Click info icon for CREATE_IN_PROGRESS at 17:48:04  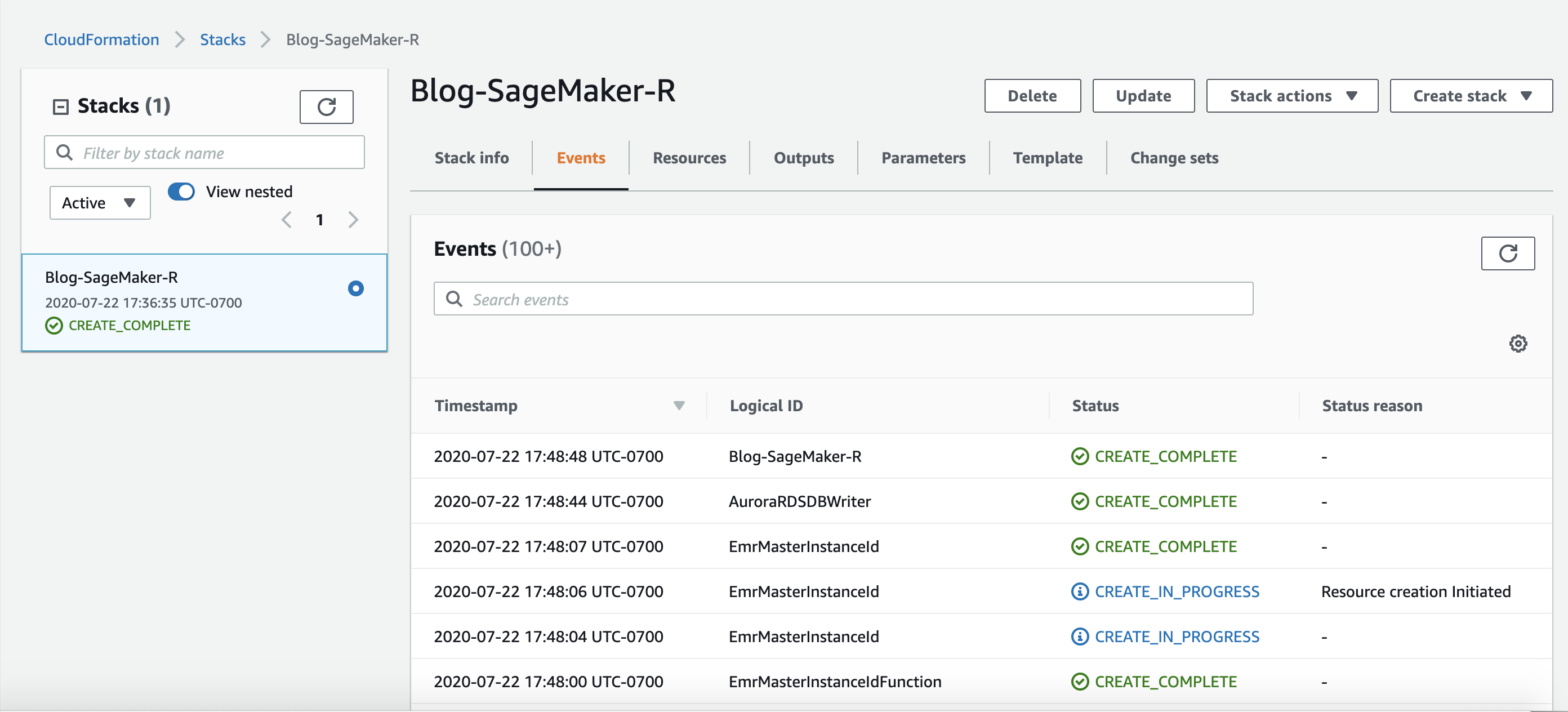click(x=1080, y=637)
